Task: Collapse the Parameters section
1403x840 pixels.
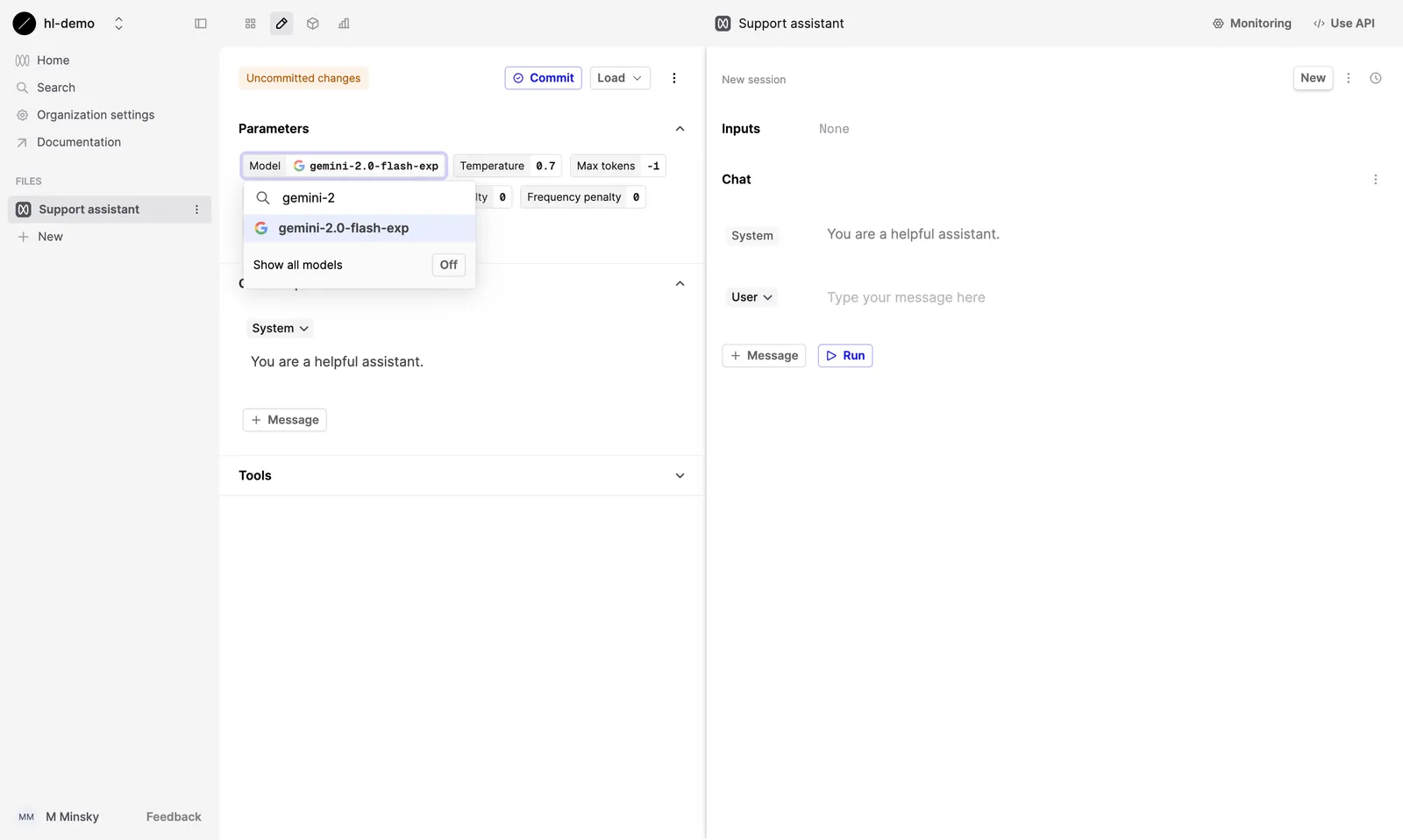Action: pyautogui.click(x=680, y=129)
